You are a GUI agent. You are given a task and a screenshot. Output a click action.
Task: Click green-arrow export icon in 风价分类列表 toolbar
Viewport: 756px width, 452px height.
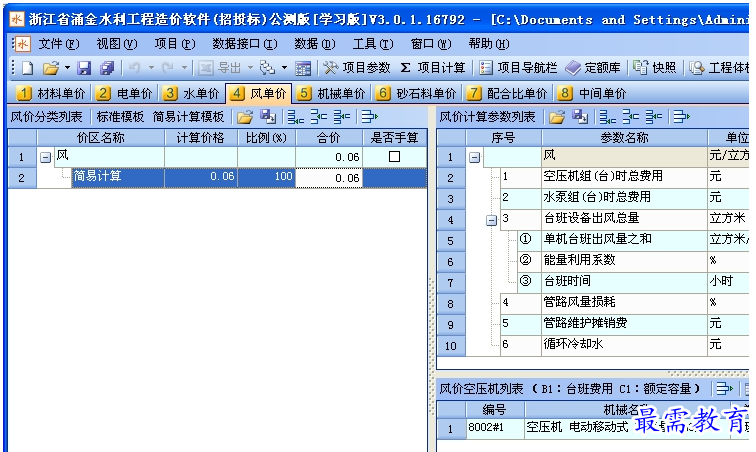(x=370, y=117)
